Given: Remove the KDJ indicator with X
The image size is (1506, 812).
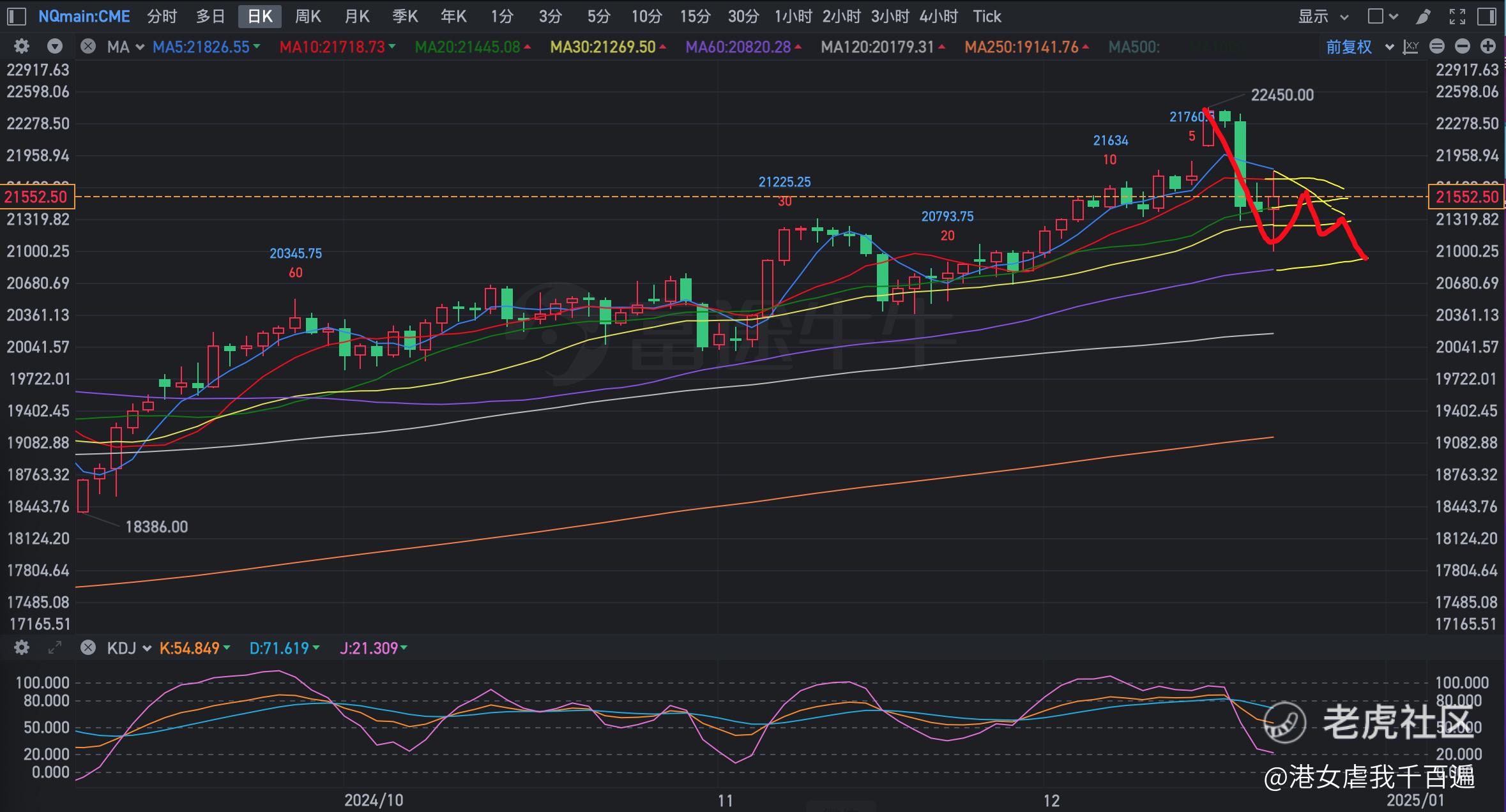Looking at the screenshot, I should 88,649.
